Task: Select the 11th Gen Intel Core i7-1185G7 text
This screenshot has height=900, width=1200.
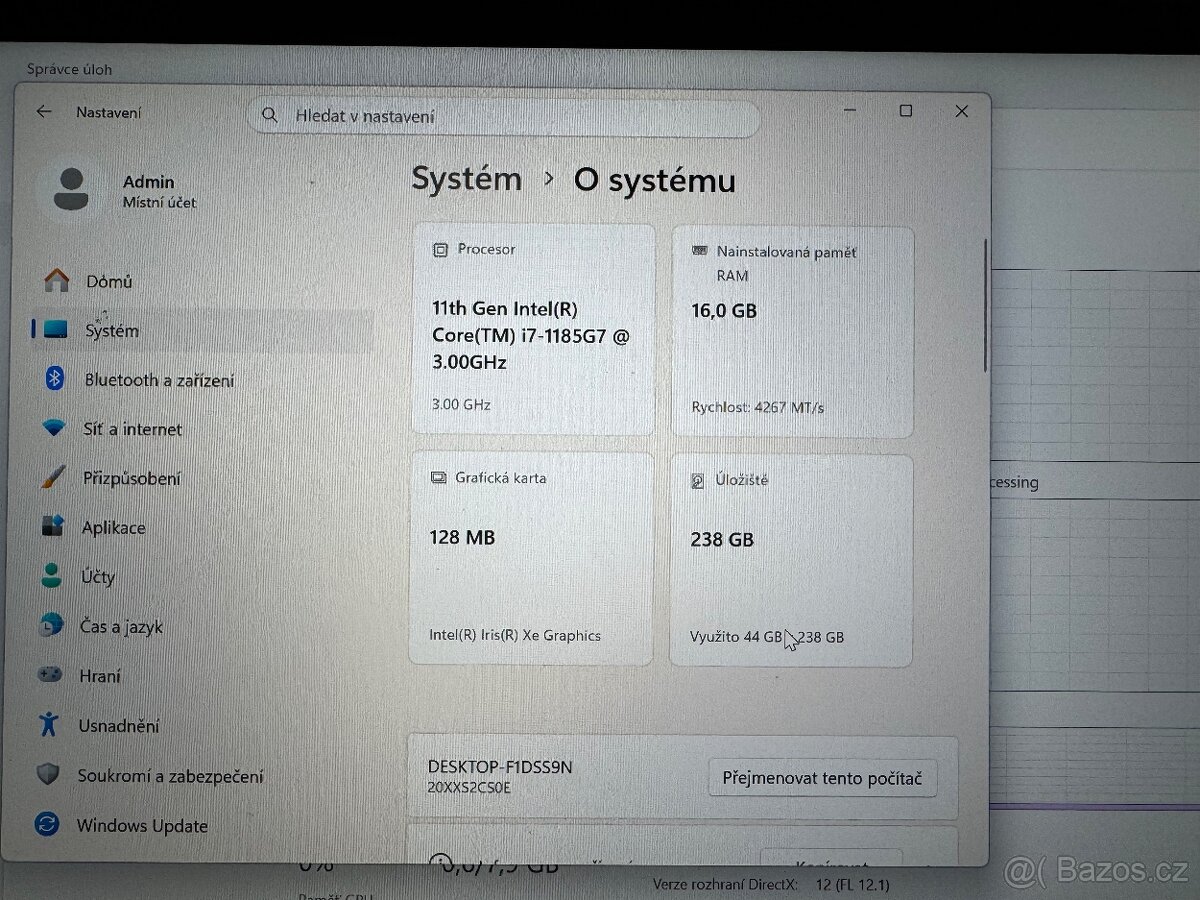Action: [x=531, y=336]
